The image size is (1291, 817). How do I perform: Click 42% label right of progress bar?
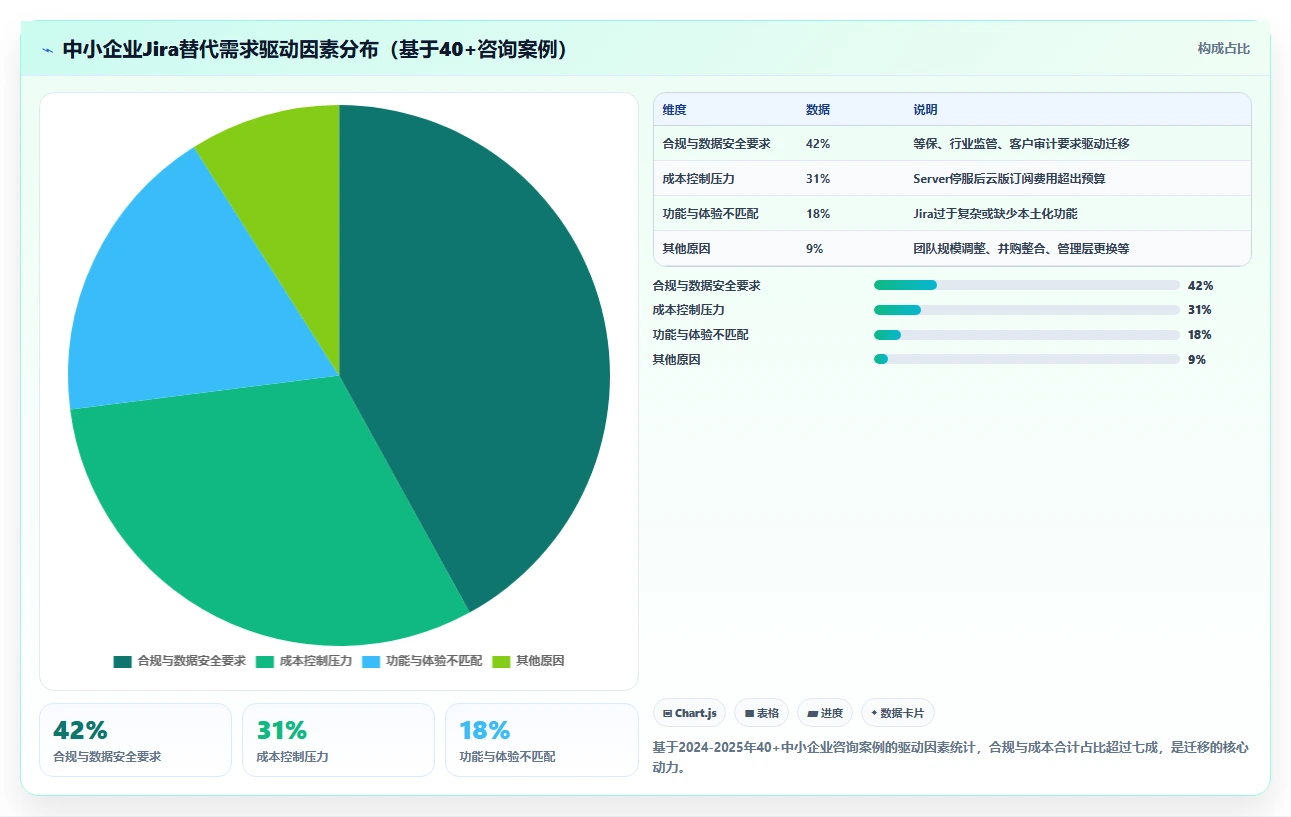click(1200, 285)
